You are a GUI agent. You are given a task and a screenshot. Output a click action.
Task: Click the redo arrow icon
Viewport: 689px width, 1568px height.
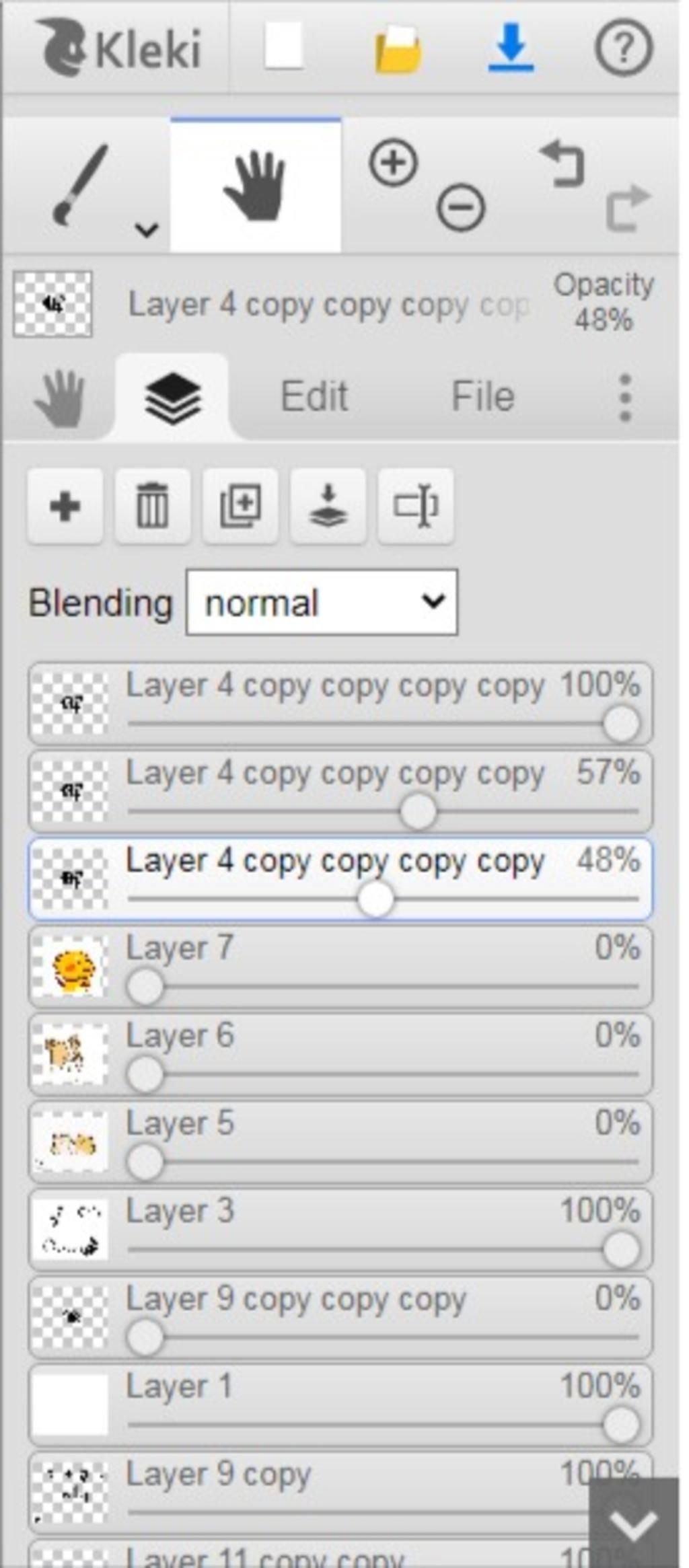point(628,208)
